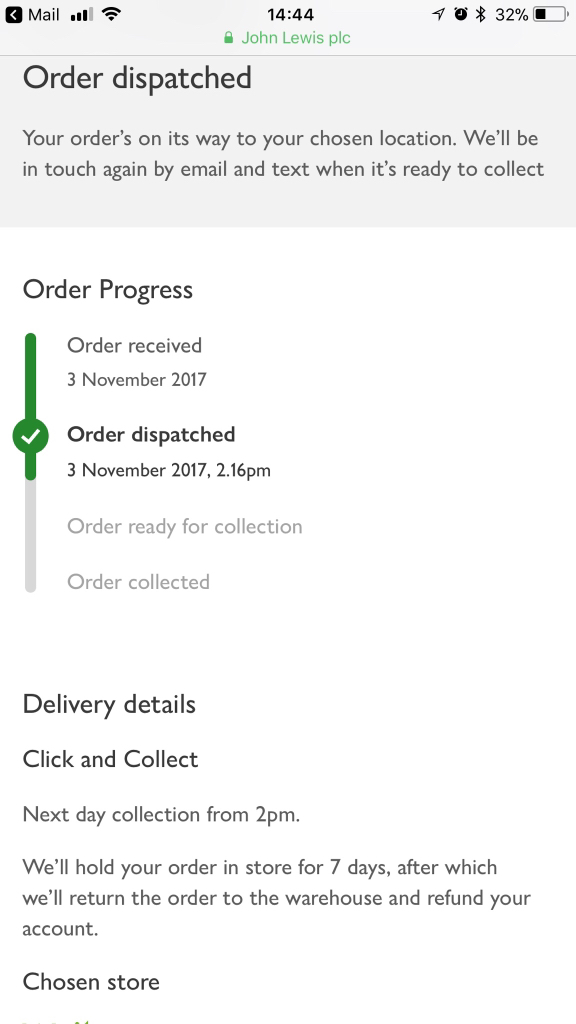Tap the 14:44 clock in status bar
The image size is (576, 1024).
click(x=290, y=14)
